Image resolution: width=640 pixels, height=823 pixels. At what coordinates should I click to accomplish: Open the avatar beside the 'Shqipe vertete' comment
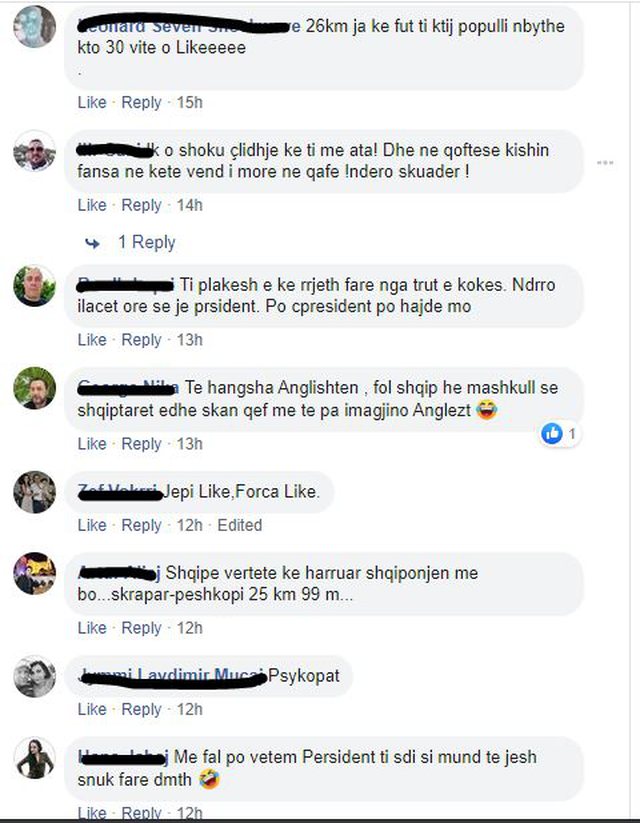(x=34, y=574)
